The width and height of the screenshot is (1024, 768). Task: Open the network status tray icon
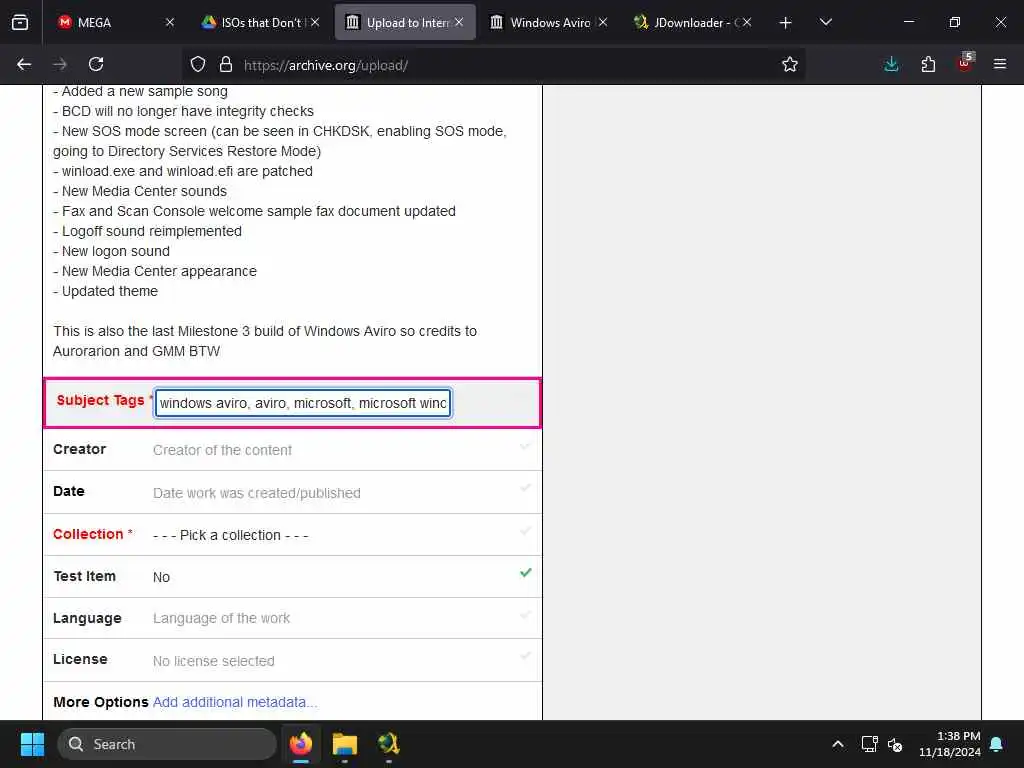click(x=869, y=744)
